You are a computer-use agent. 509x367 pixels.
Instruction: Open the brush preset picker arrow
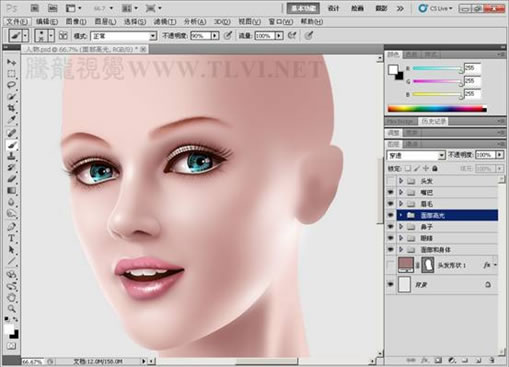[x=51, y=35]
